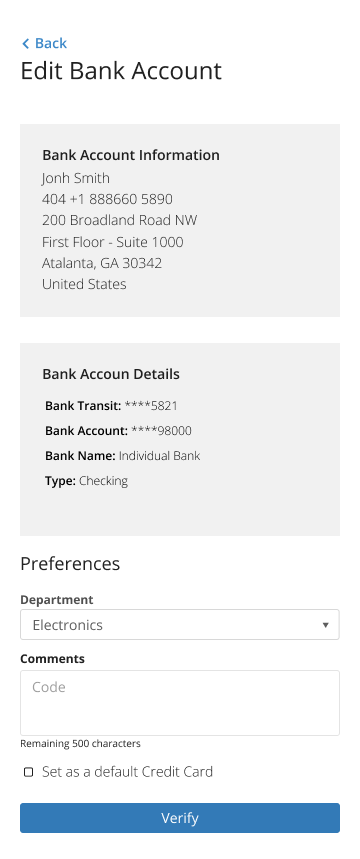This screenshot has height=859, width=360.
Task: Click the Bank Transit masked number
Action: coord(151,406)
